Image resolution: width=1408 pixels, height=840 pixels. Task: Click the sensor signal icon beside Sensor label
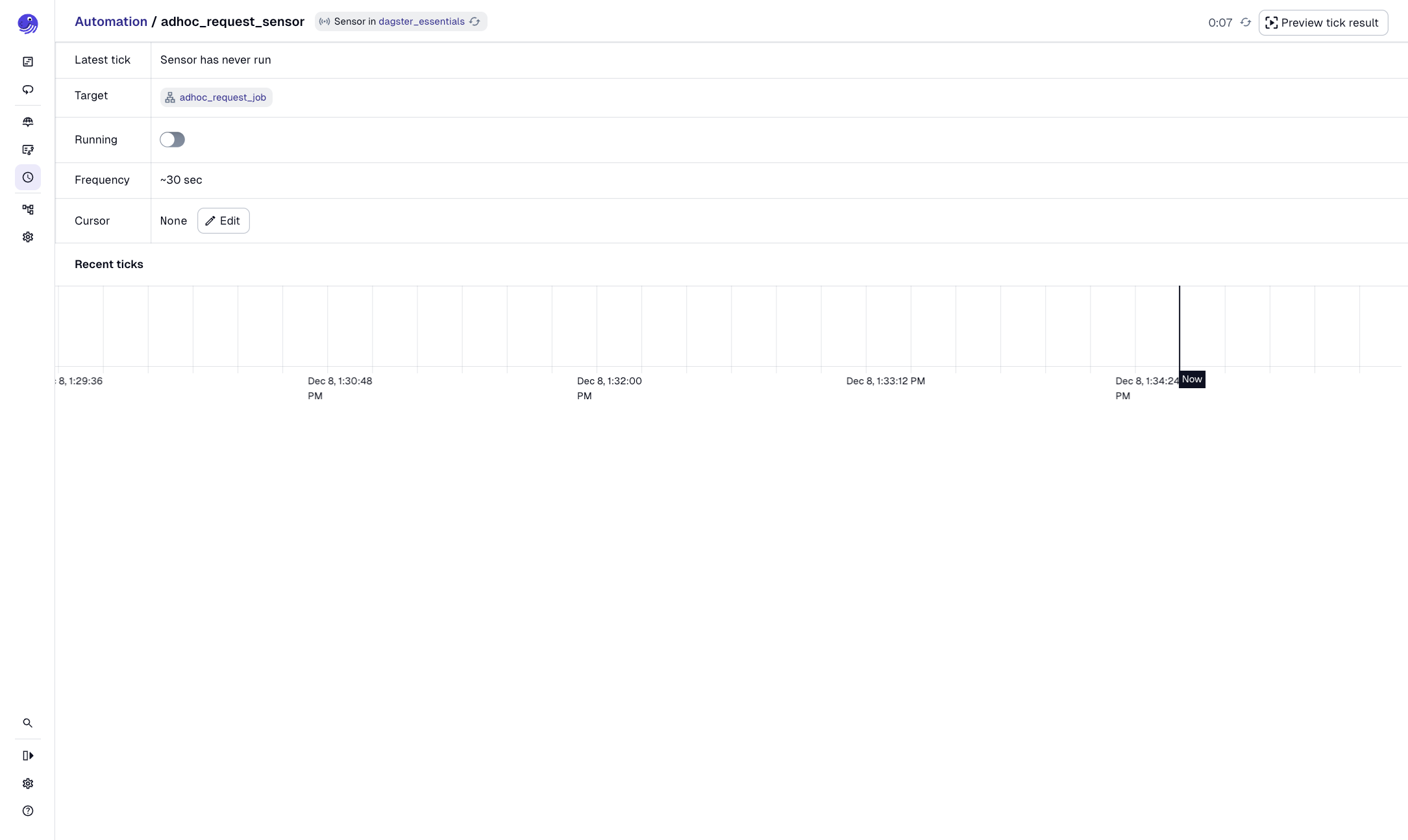pos(324,21)
